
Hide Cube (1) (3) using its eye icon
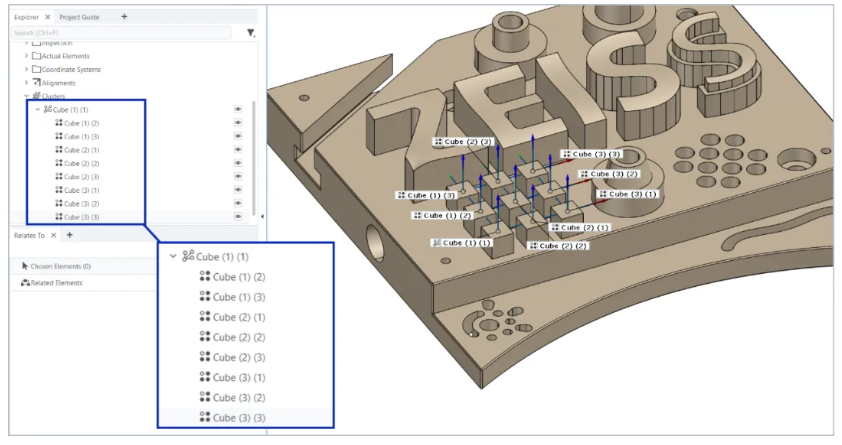(238, 136)
